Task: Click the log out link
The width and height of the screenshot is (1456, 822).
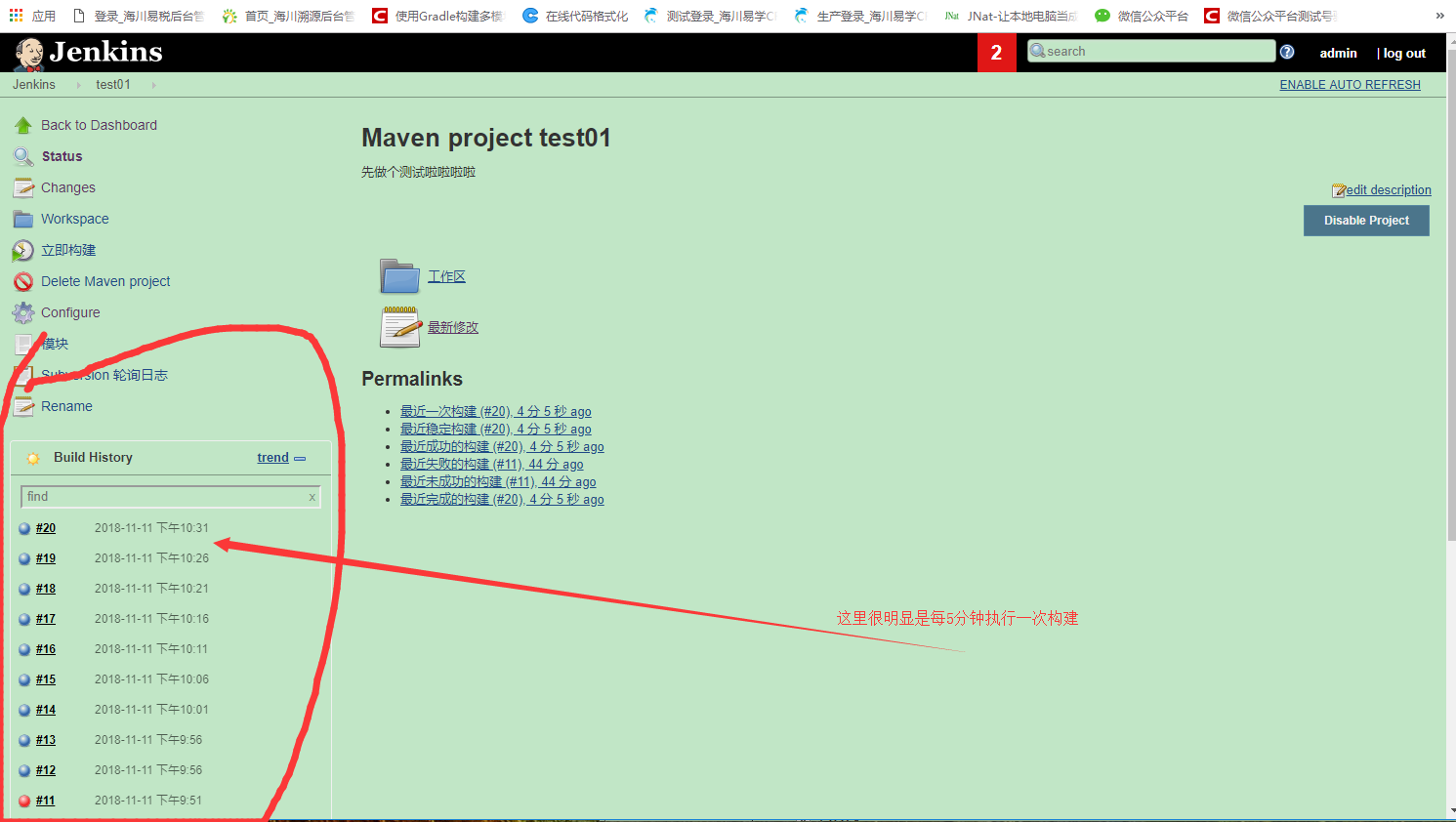Action: [x=1404, y=53]
